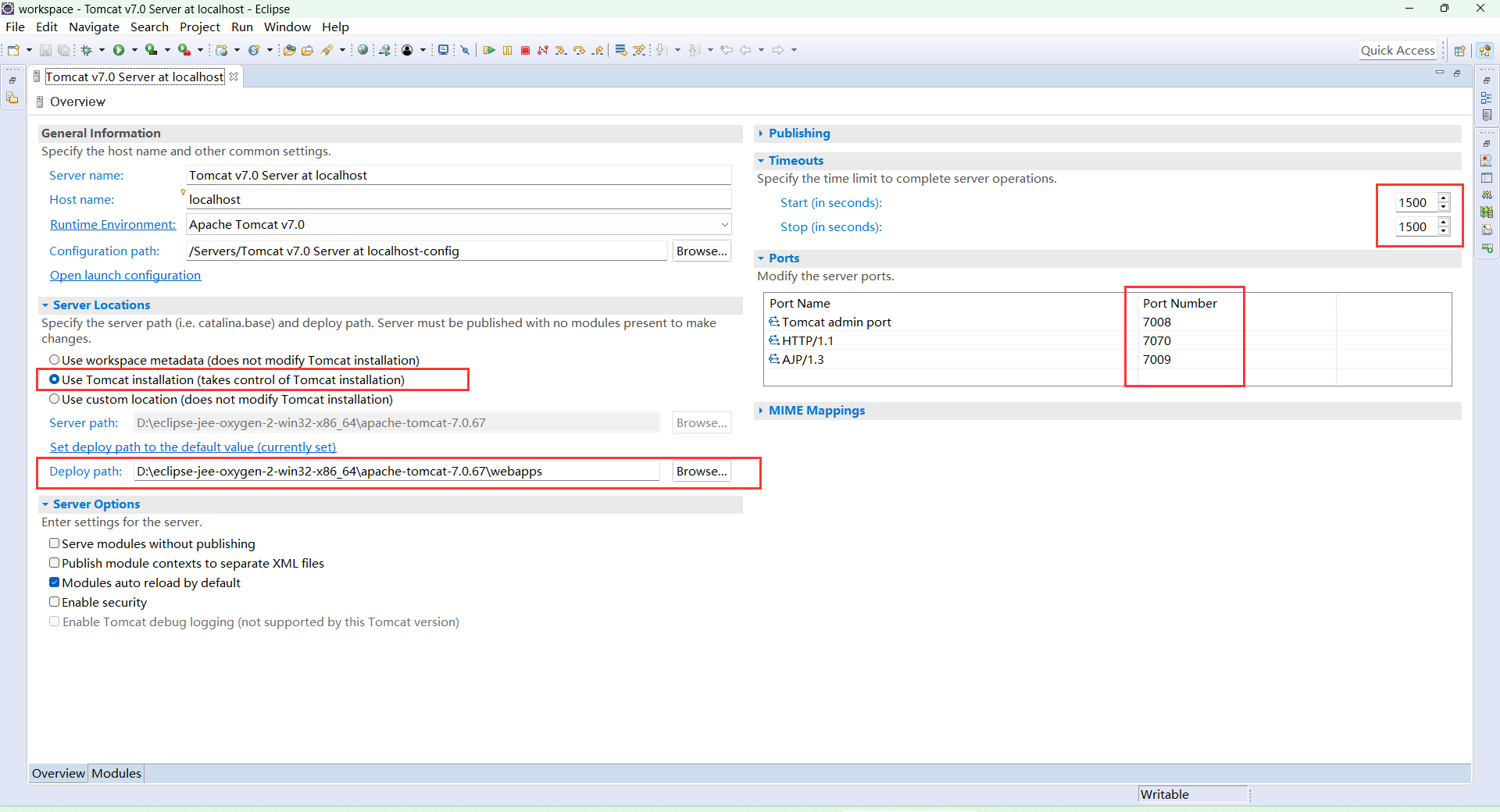Viewport: 1500px width, 812px height.
Task: Click the Step Over icon
Action: pyautogui.click(x=579, y=50)
